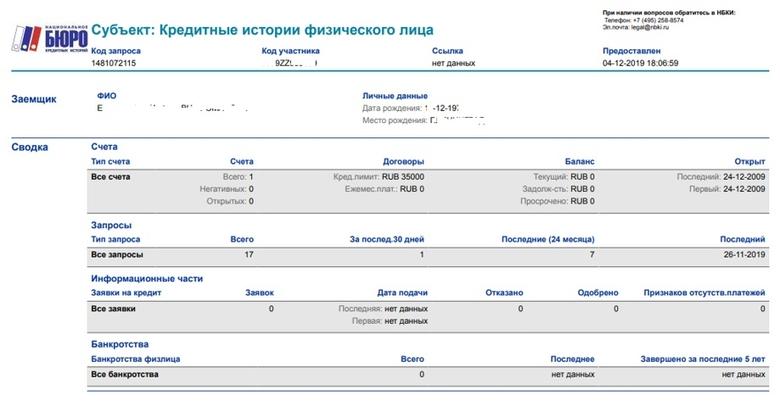
Task: Click the 'Код запроса' label
Action: point(116,51)
